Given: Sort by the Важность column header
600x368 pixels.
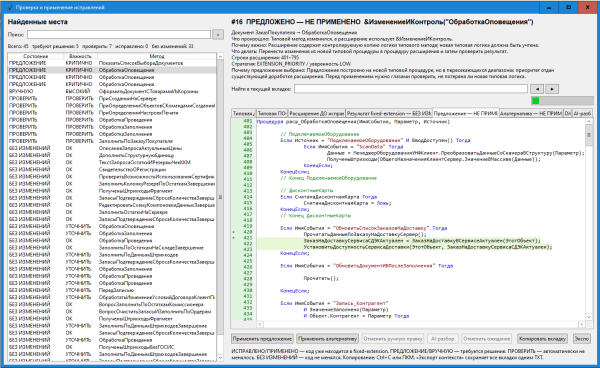Looking at the screenshot, I should (80, 56).
